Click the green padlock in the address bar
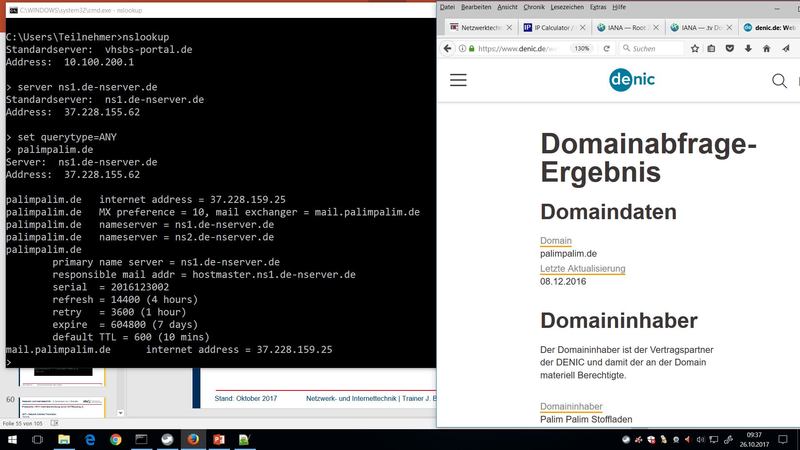 point(471,48)
